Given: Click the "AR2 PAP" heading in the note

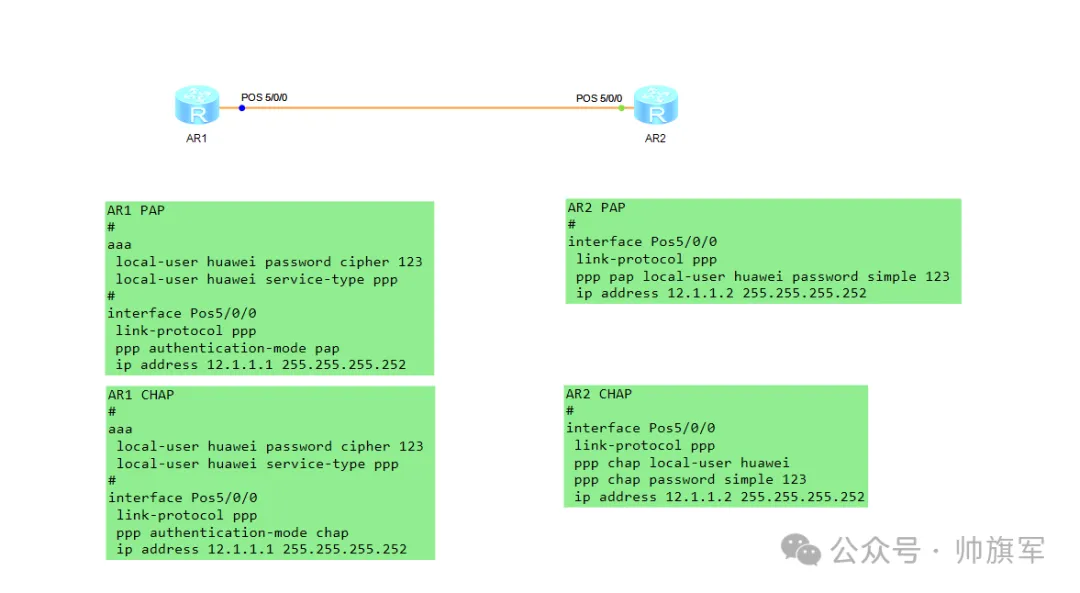Looking at the screenshot, I should (596, 208).
